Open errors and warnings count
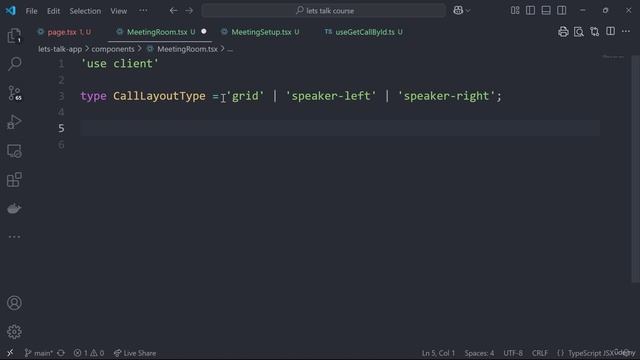Image resolution: width=640 pixels, height=360 pixels. [89, 353]
